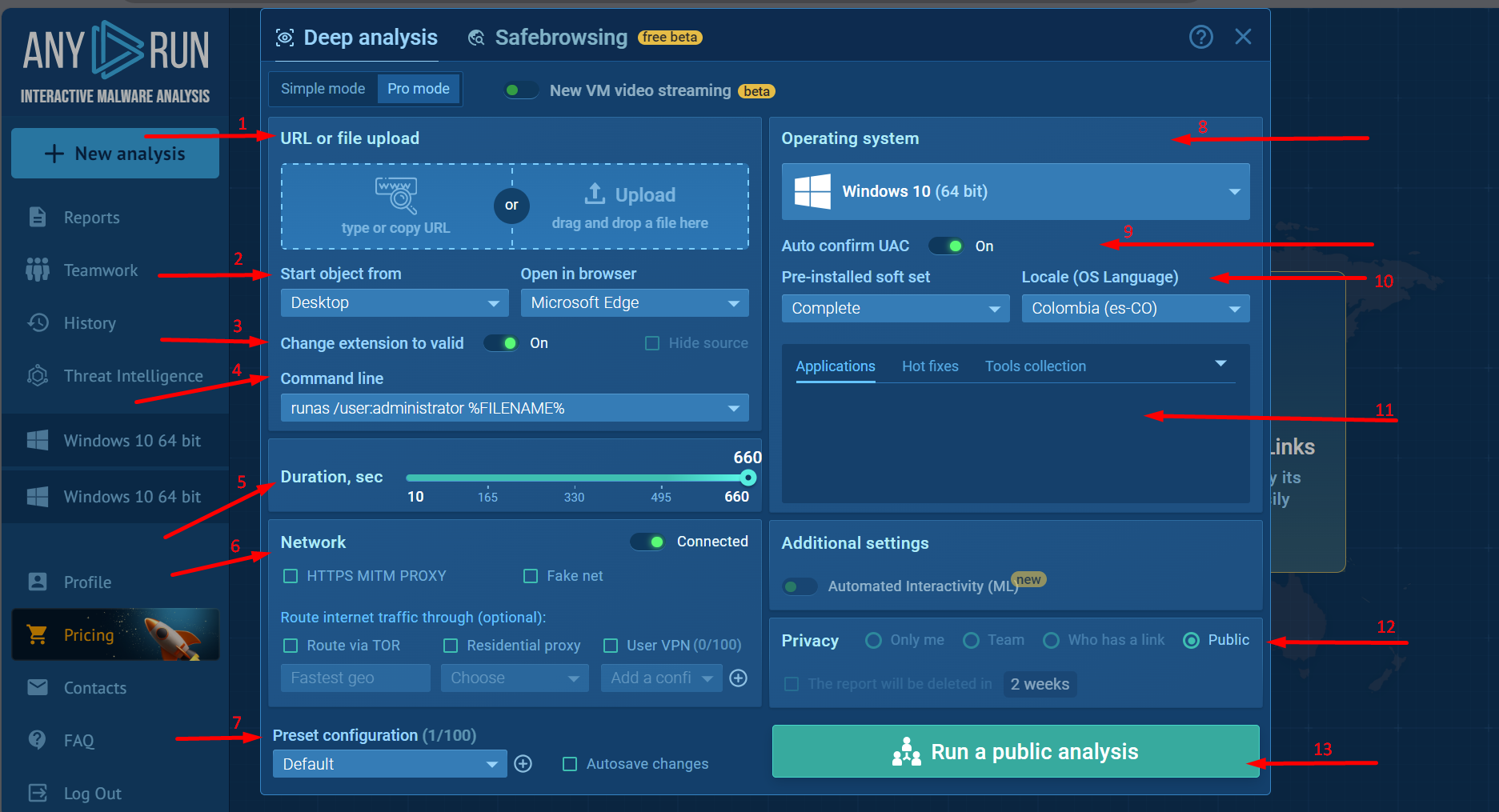The width and height of the screenshot is (1499, 812).
Task: Click Windows logo in Operating system box
Action: pyautogui.click(x=812, y=192)
